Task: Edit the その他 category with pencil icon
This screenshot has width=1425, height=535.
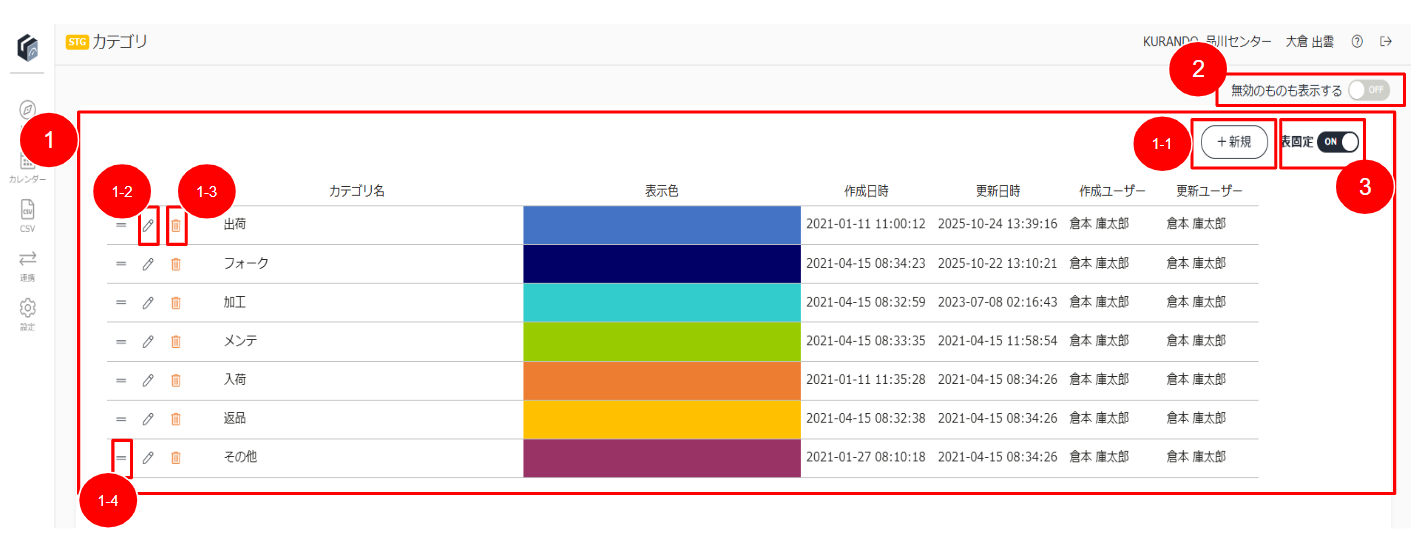Action: pyautogui.click(x=148, y=457)
